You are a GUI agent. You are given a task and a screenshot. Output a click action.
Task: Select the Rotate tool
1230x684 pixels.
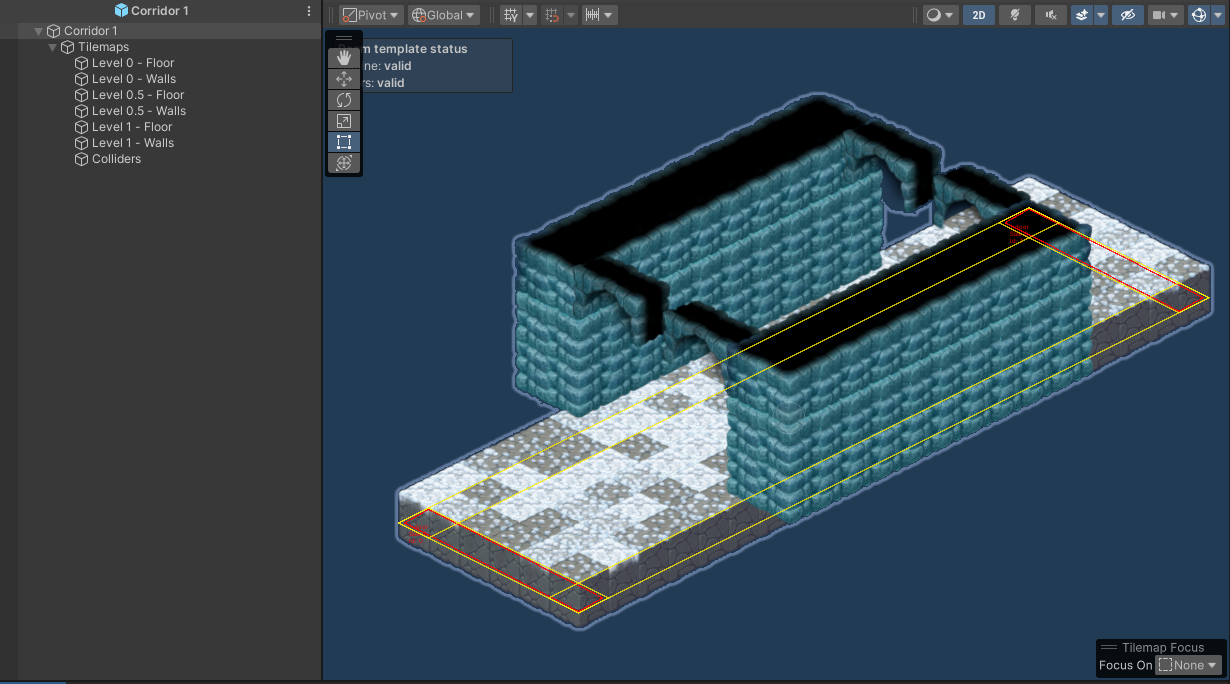point(344,99)
